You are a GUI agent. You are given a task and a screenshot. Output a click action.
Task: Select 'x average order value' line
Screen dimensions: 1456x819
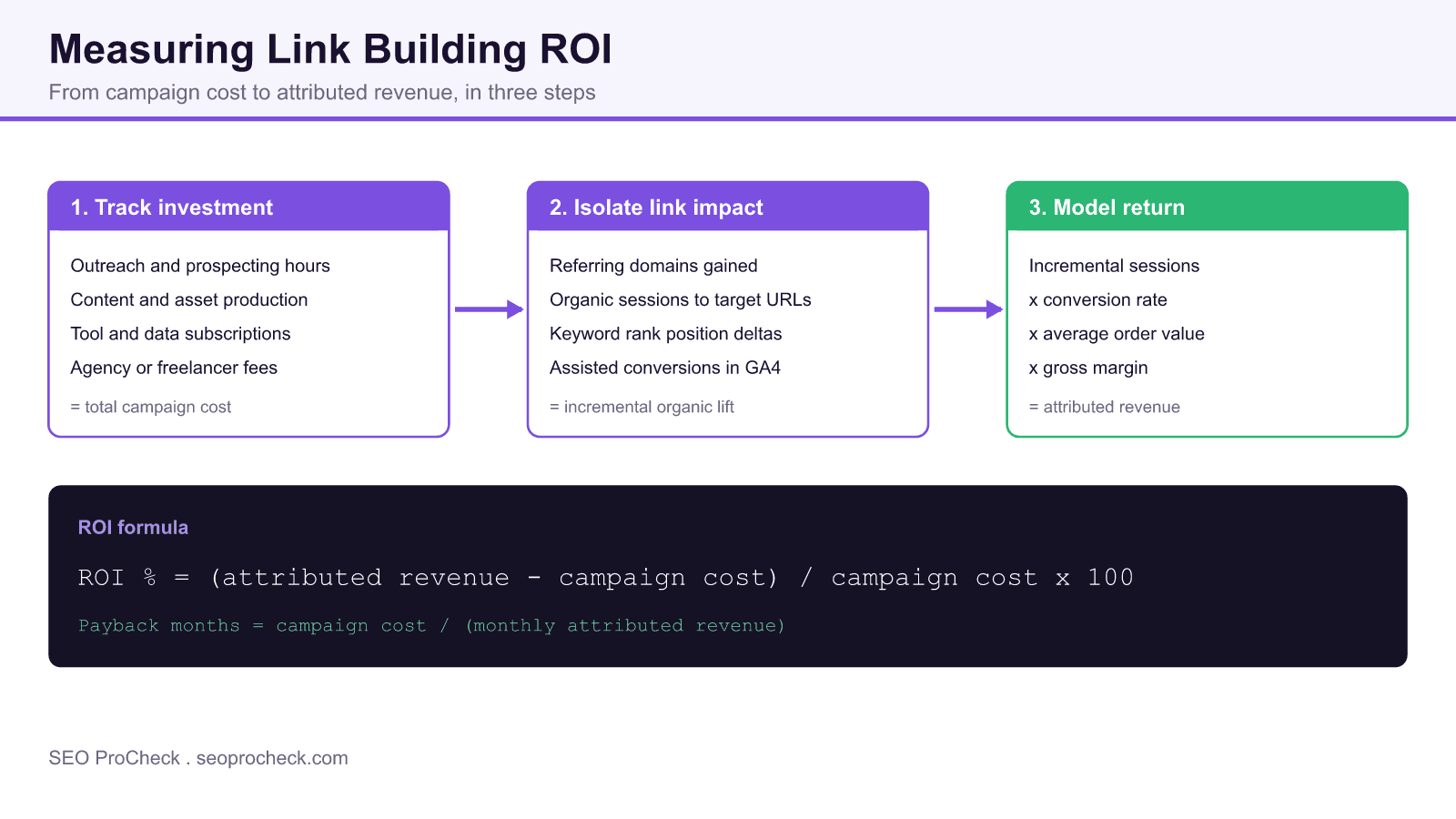1117,334
